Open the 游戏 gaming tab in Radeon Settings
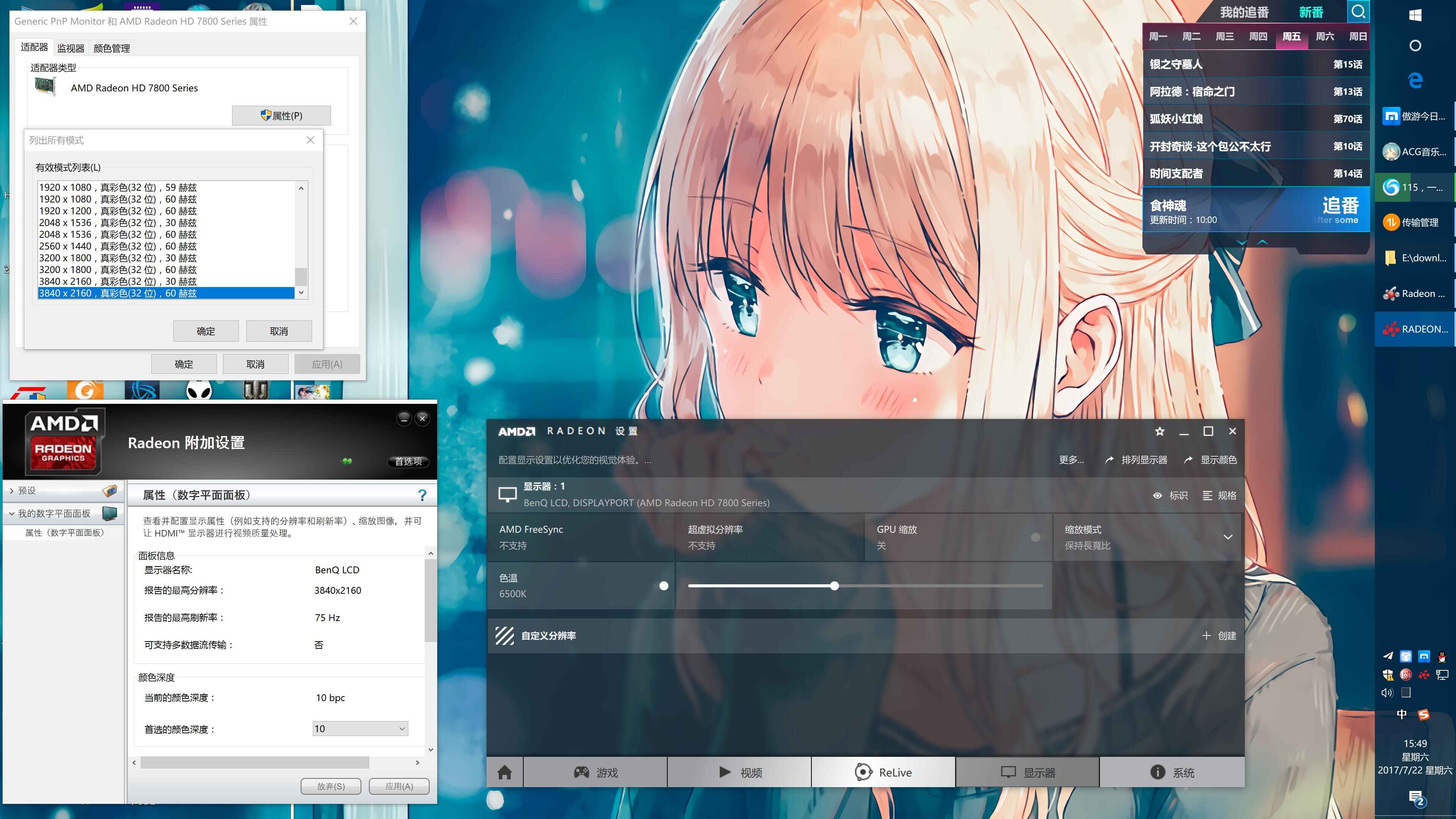This screenshot has height=819, width=1456. click(596, 772)
